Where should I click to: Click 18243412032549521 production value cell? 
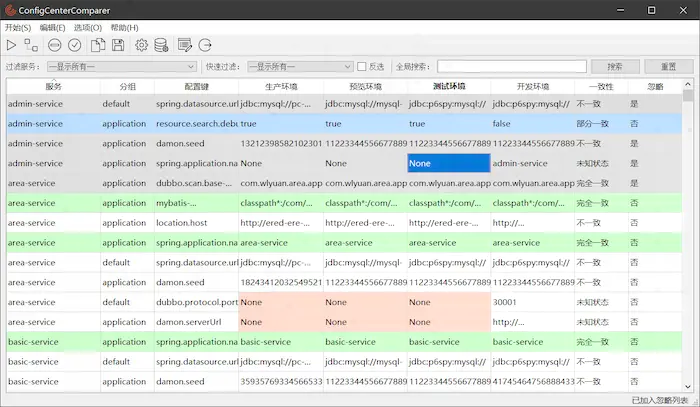point(281,282)
